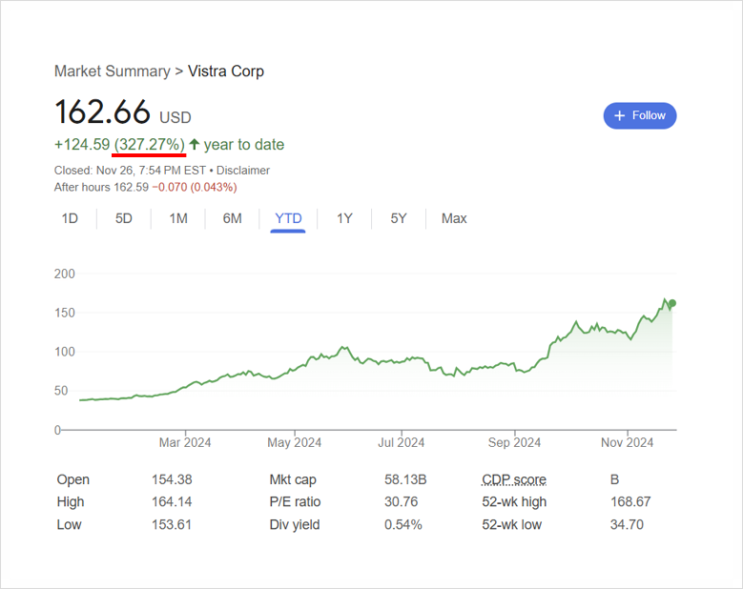Click the Div yield label
Screen dimensions: 743x589
[x=294, y=525]
